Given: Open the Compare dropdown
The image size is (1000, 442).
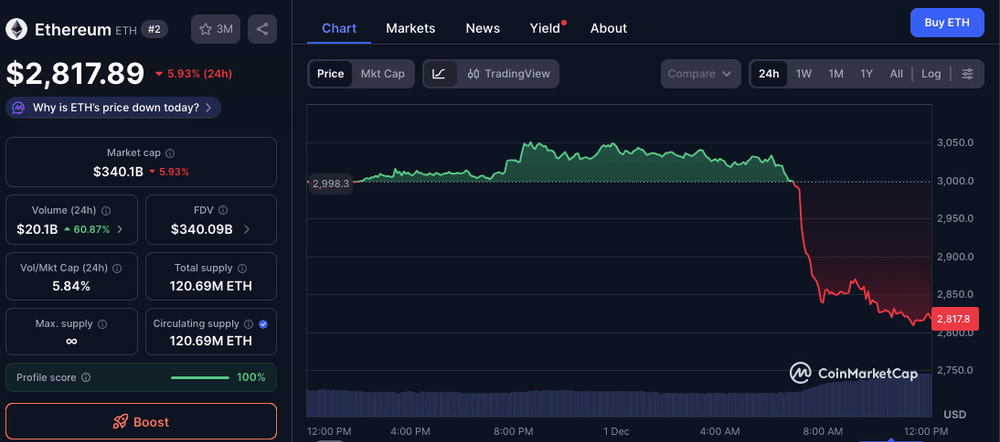Looking at the screenshot, I should point(700,74).
